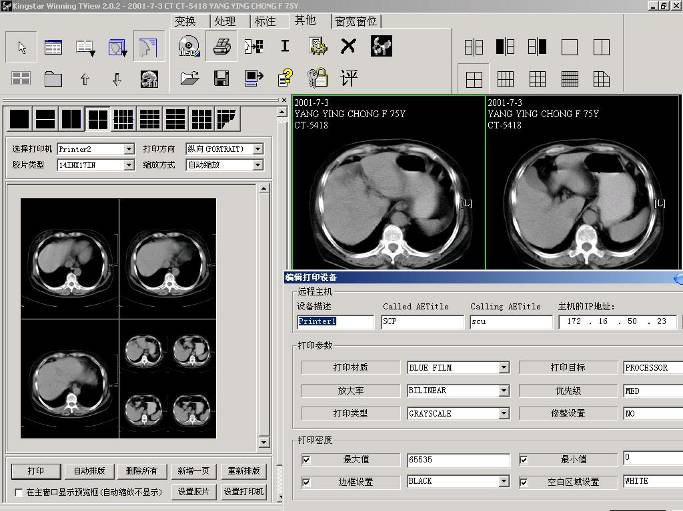
Task: Click the 打印 button
Action: [36, 471]
